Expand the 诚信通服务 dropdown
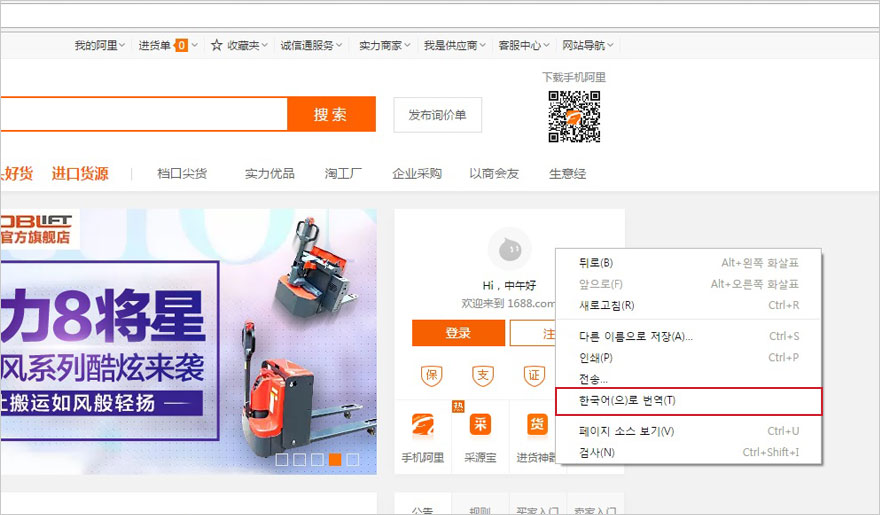 pos(311,45)
